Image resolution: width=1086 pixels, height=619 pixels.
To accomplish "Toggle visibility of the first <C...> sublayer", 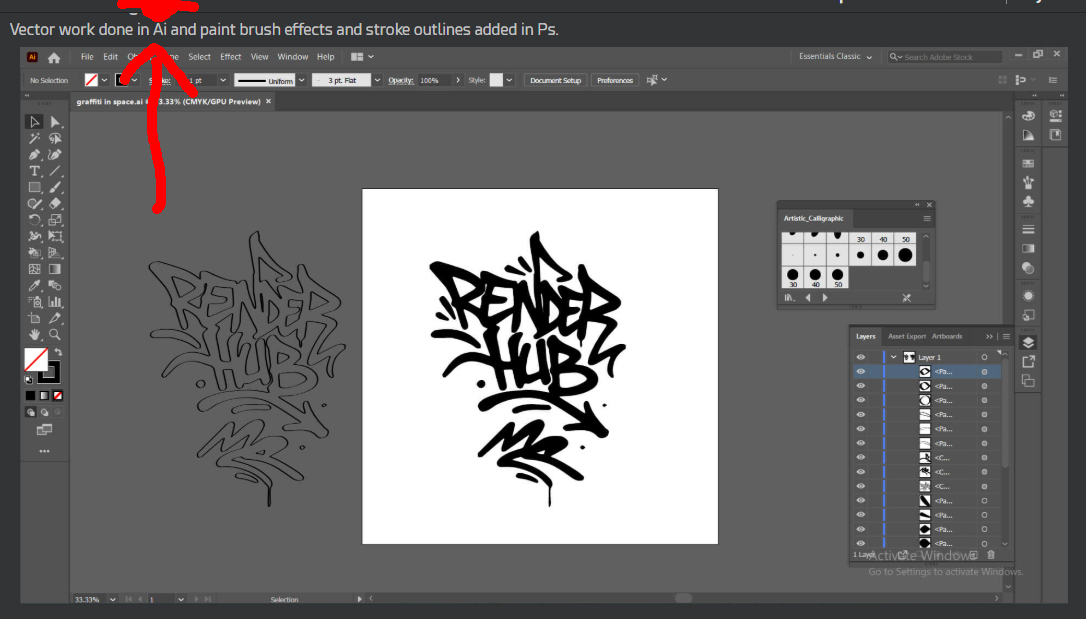I will point(861,458).
